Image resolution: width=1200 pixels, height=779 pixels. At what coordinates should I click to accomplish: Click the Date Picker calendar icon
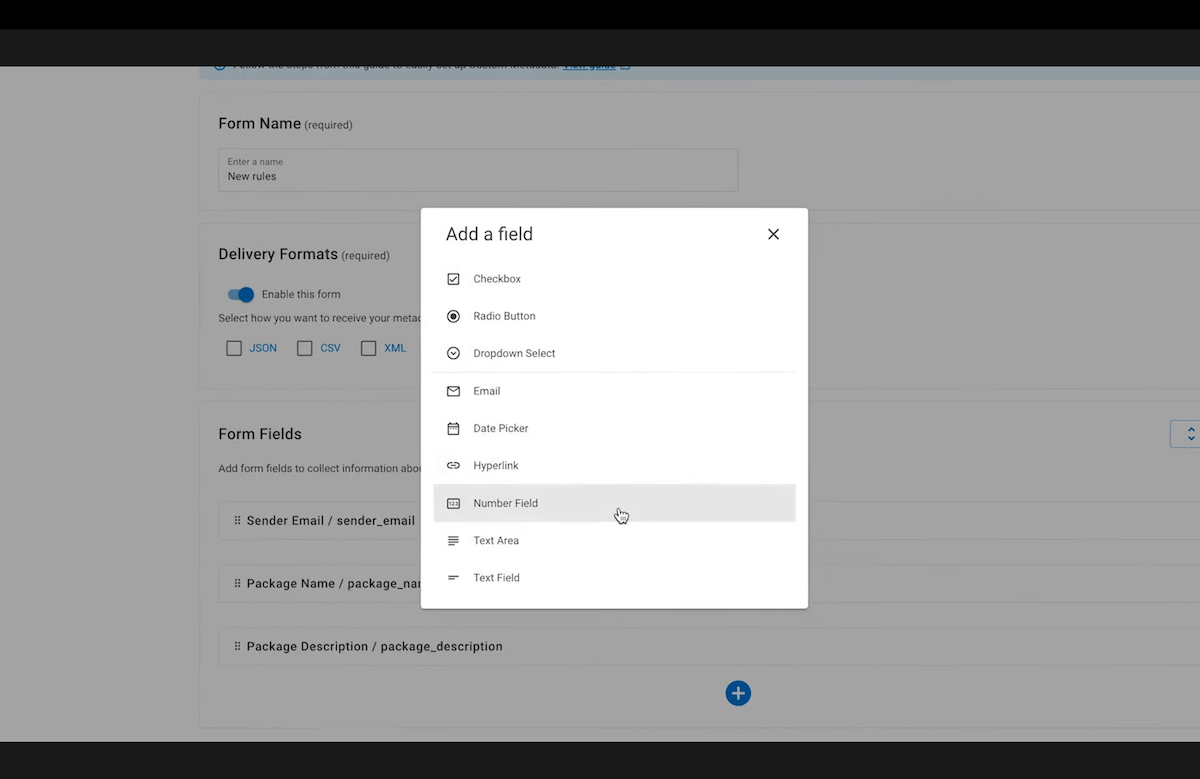453,428
